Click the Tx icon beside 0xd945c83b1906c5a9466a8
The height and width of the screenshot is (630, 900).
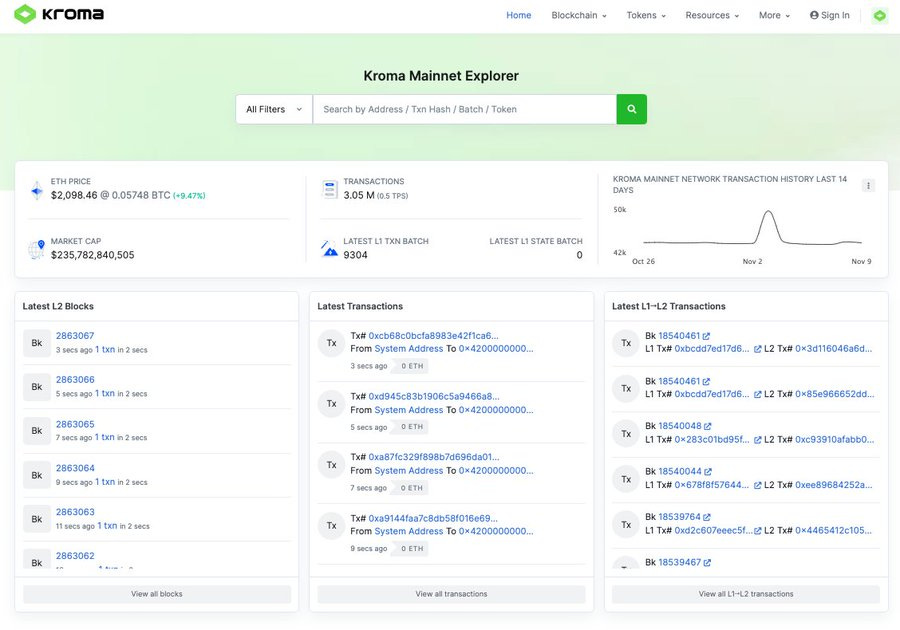[x=331, y=404]
